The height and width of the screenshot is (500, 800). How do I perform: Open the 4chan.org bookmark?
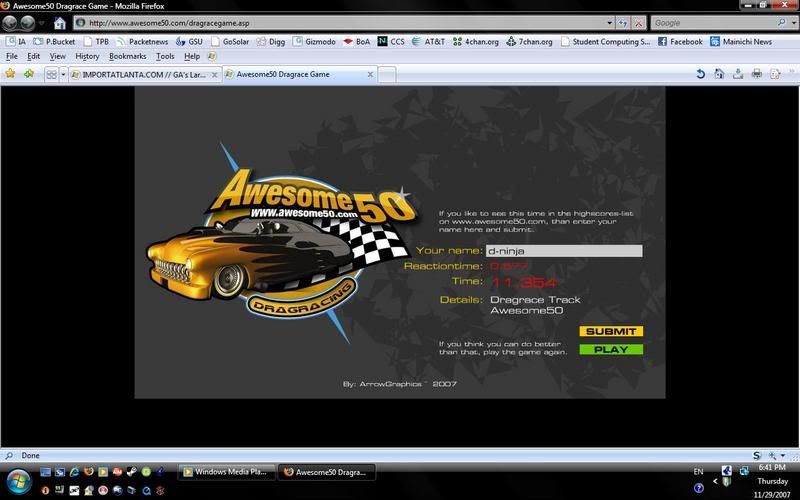tap(476, 41)
